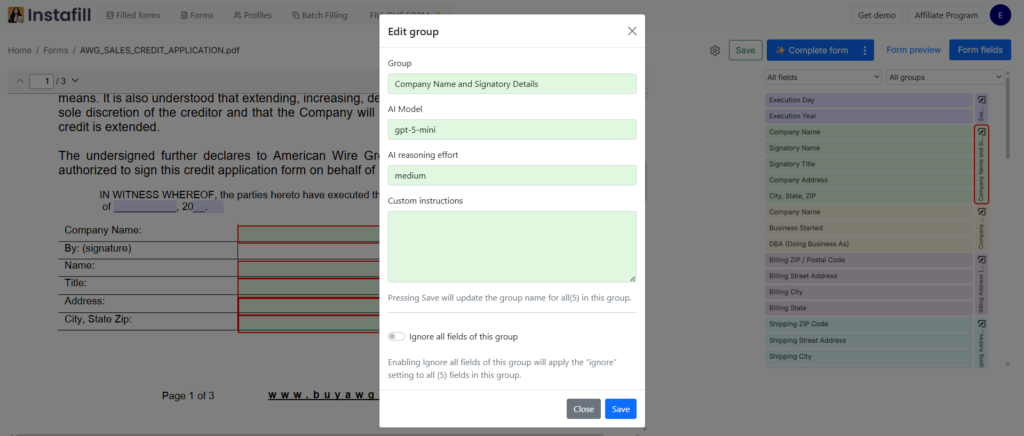Click the Custom instructions text area
This screenshot has width=1024, height=436.
pyautogui.click(x=512, y=246)
